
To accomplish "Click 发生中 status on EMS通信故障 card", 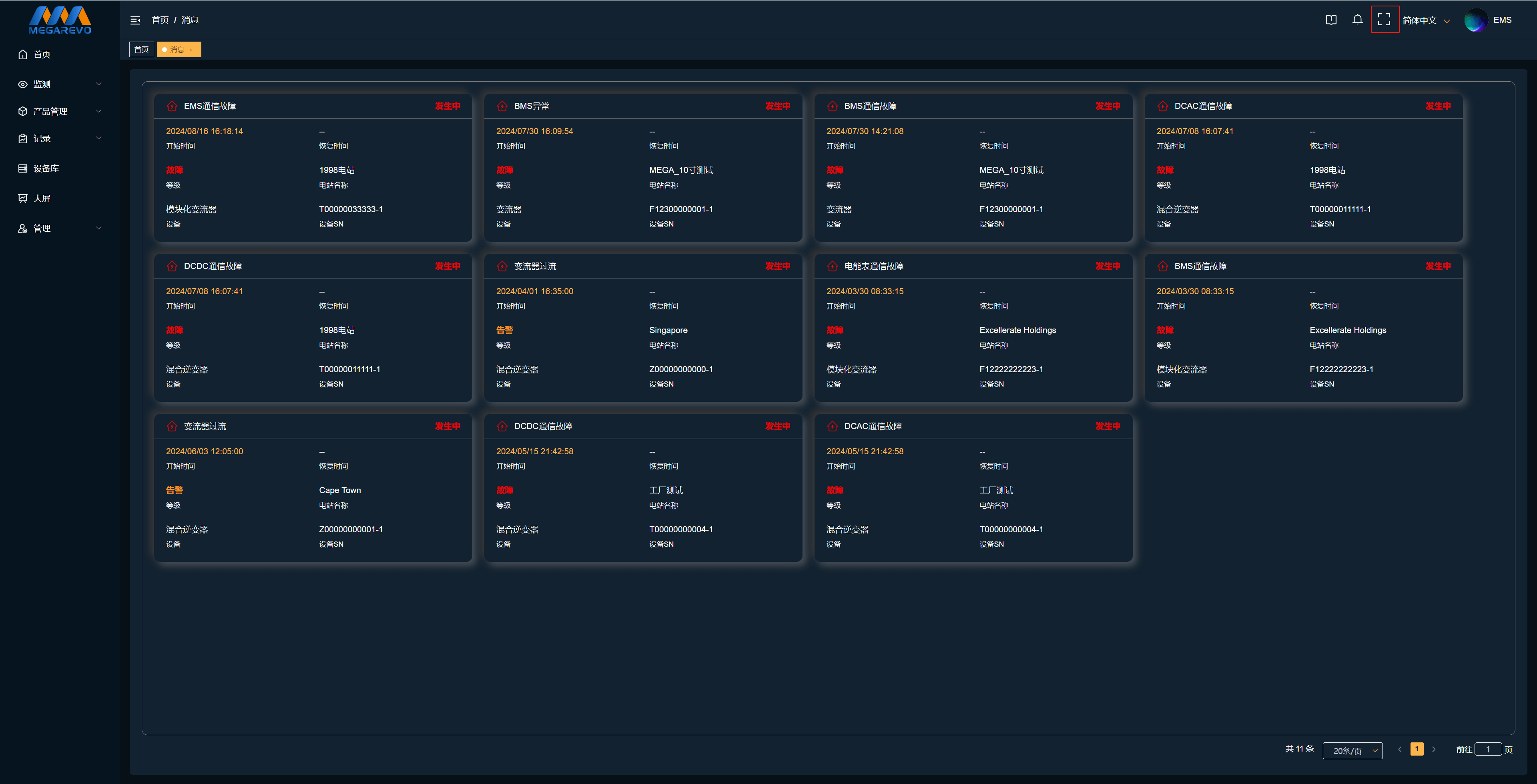I will (x=447, y=106).
